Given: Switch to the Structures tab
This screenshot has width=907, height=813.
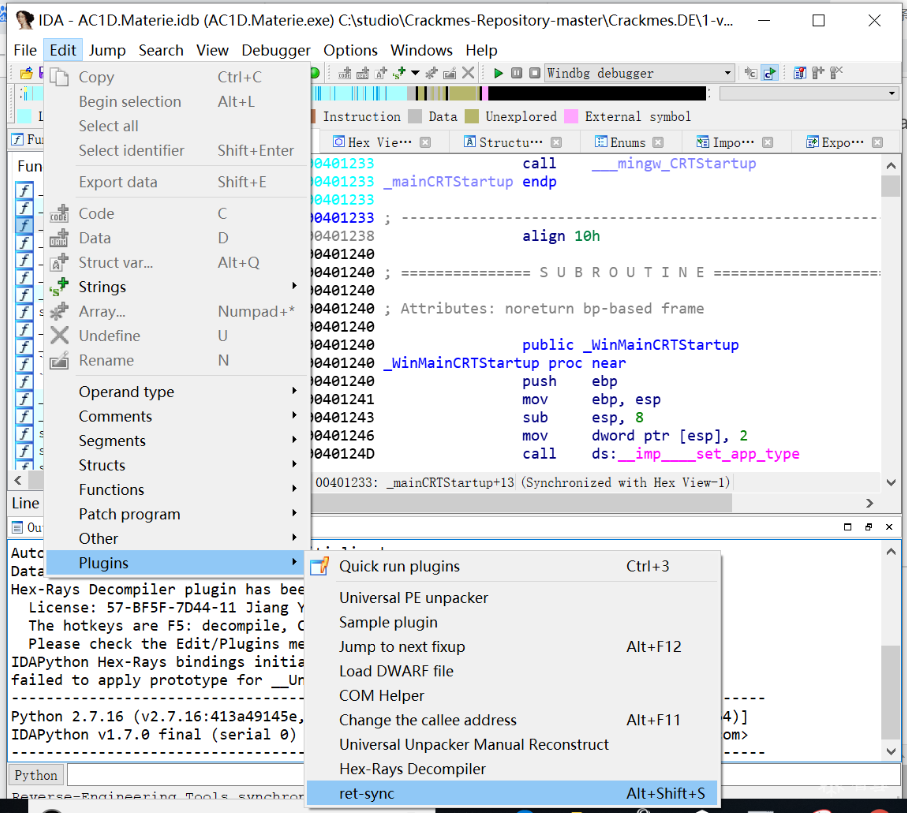Looking at the screenshot, I should click(503, 142).
